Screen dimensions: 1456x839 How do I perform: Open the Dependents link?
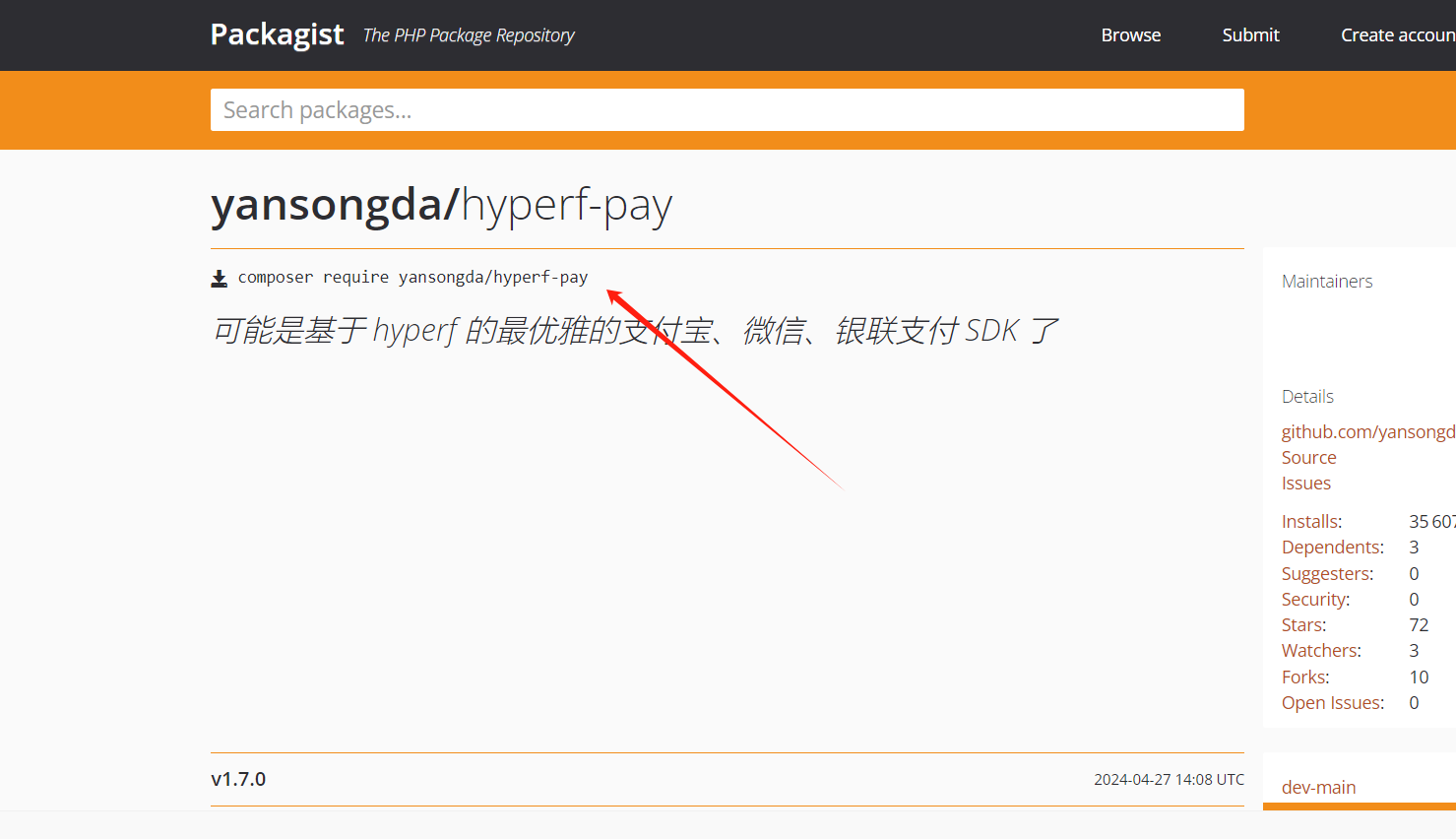(1332, 548)
